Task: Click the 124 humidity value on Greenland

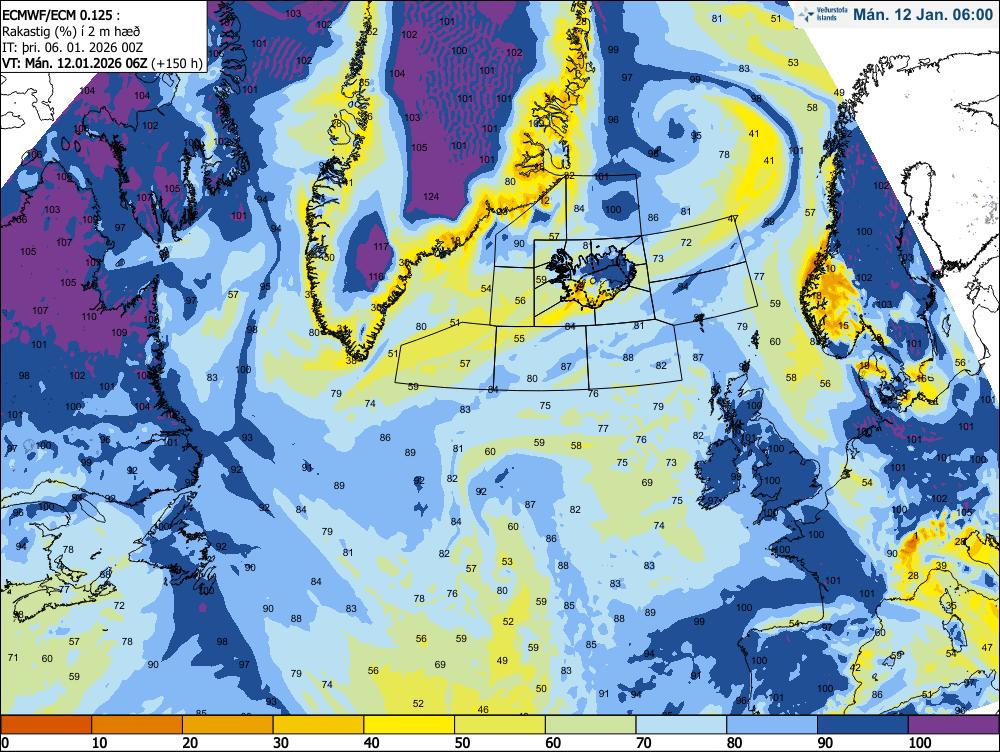Action: (x=431, y=196)
